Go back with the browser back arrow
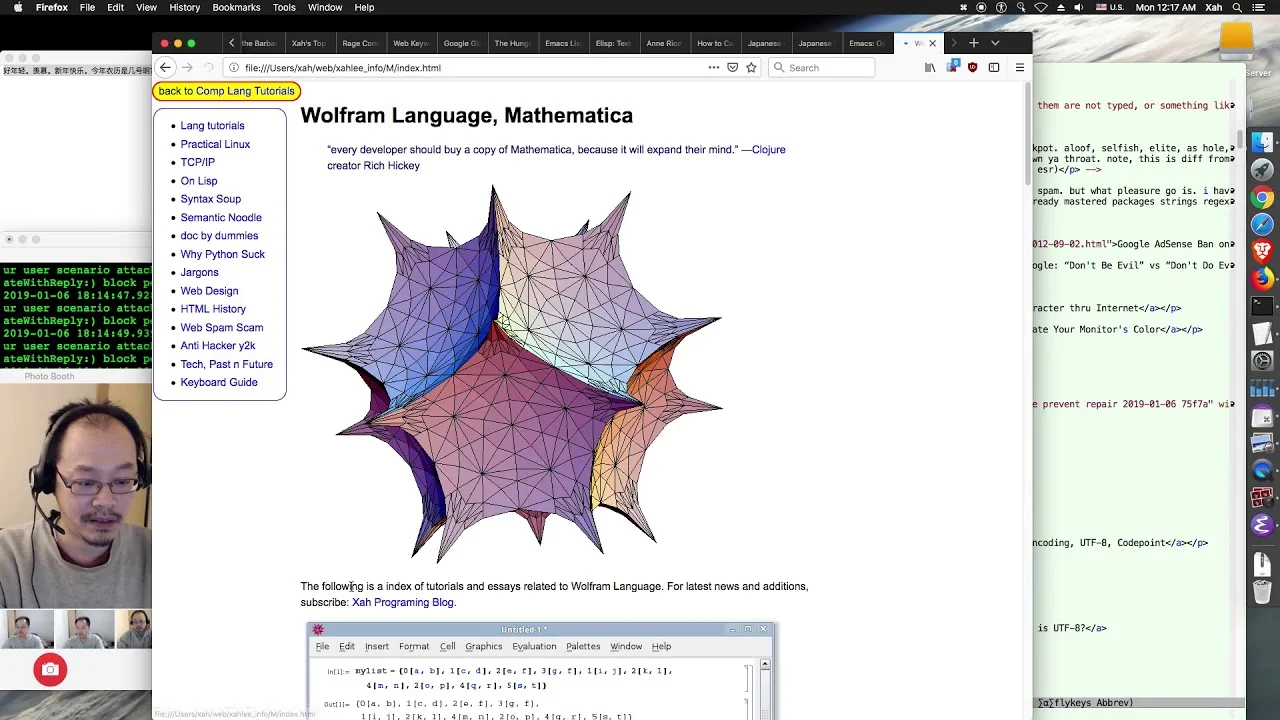The image size is (1280, 720). [x=166, y=68]
